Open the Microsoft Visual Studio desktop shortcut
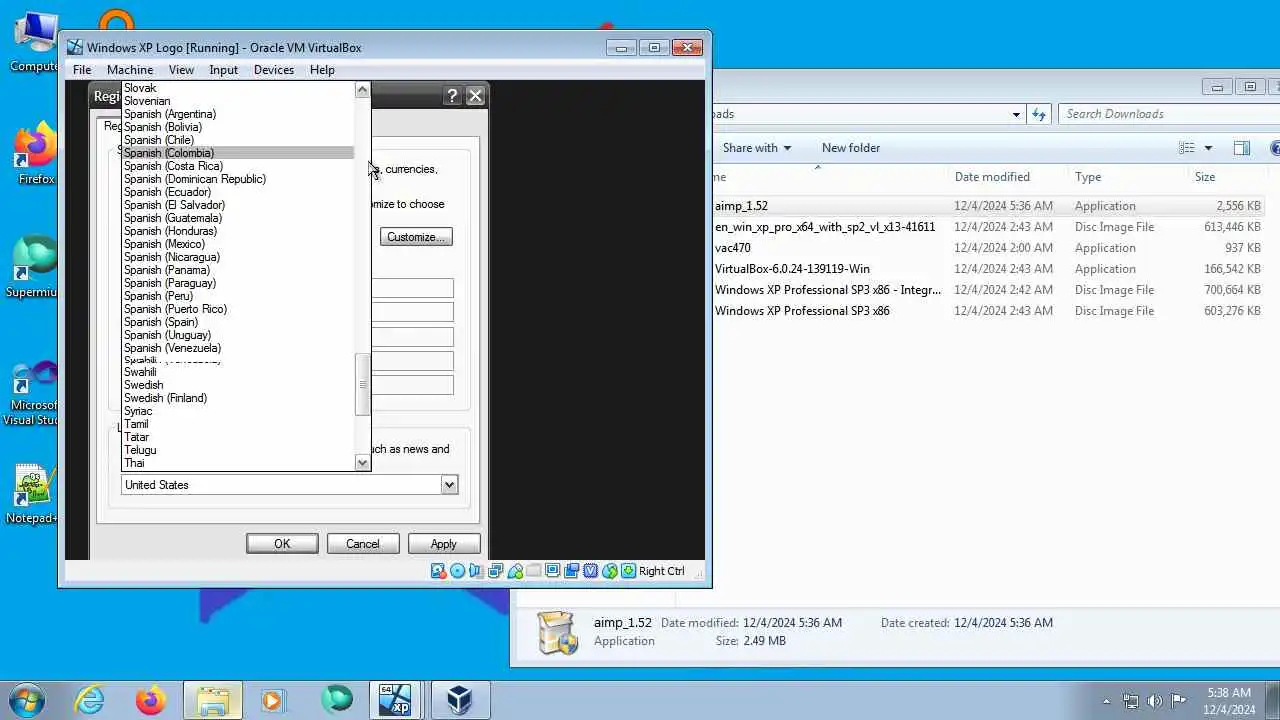Viewport: 1280px width, 720px height. click(34, 395)
